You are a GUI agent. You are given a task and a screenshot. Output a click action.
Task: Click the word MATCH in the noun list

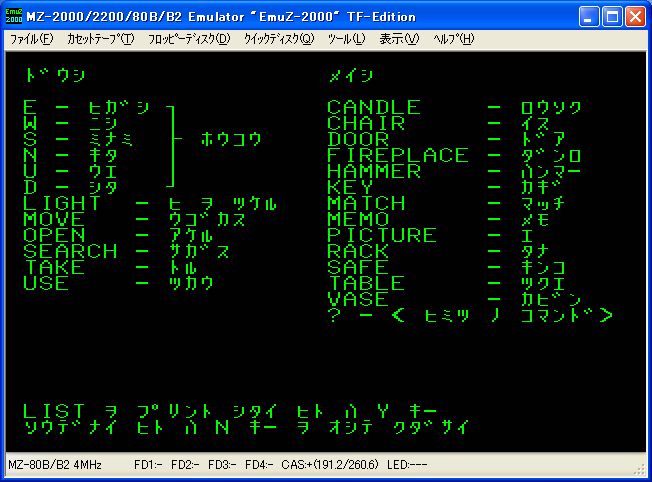366,203
